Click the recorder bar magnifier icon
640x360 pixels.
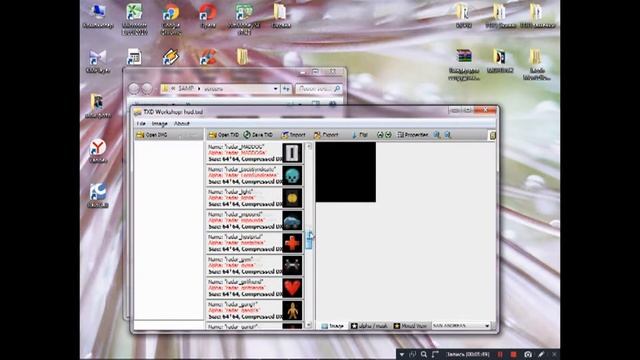click(424, 354)
